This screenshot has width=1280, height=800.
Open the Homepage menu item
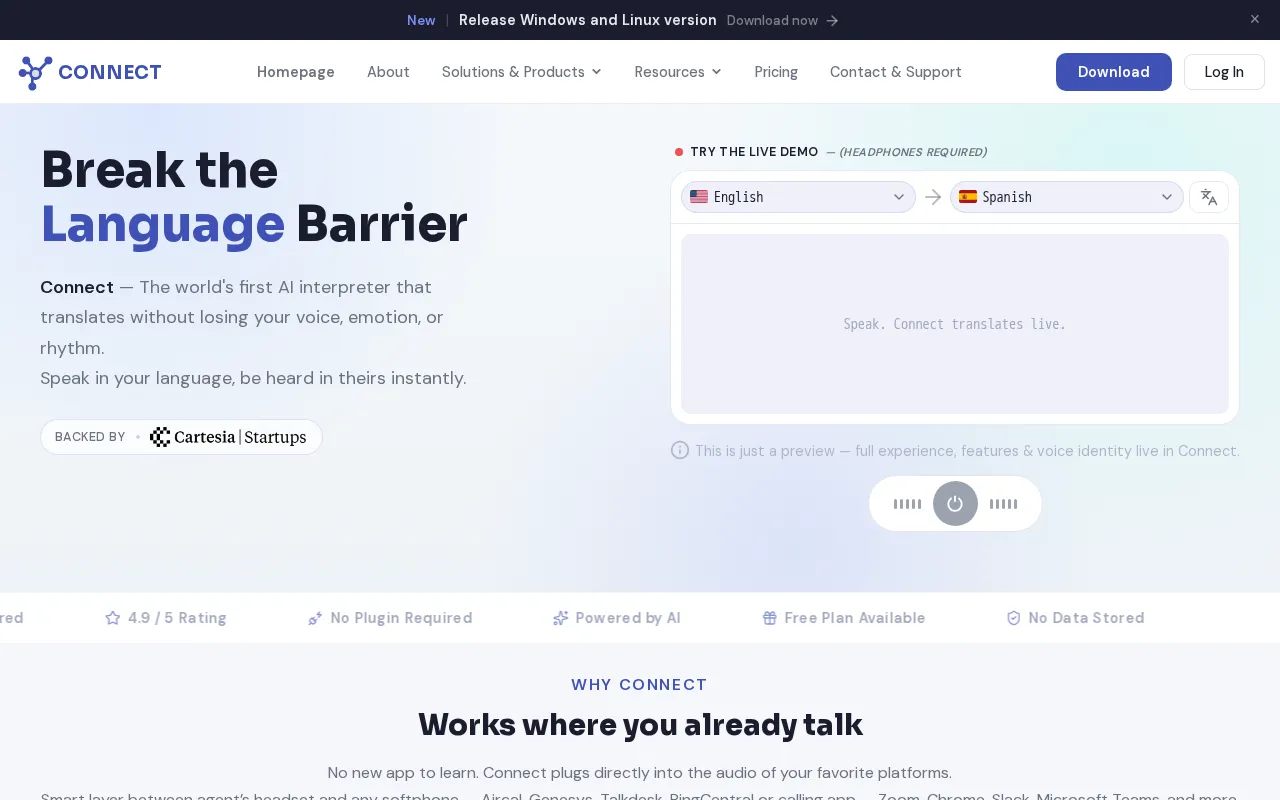296,72
